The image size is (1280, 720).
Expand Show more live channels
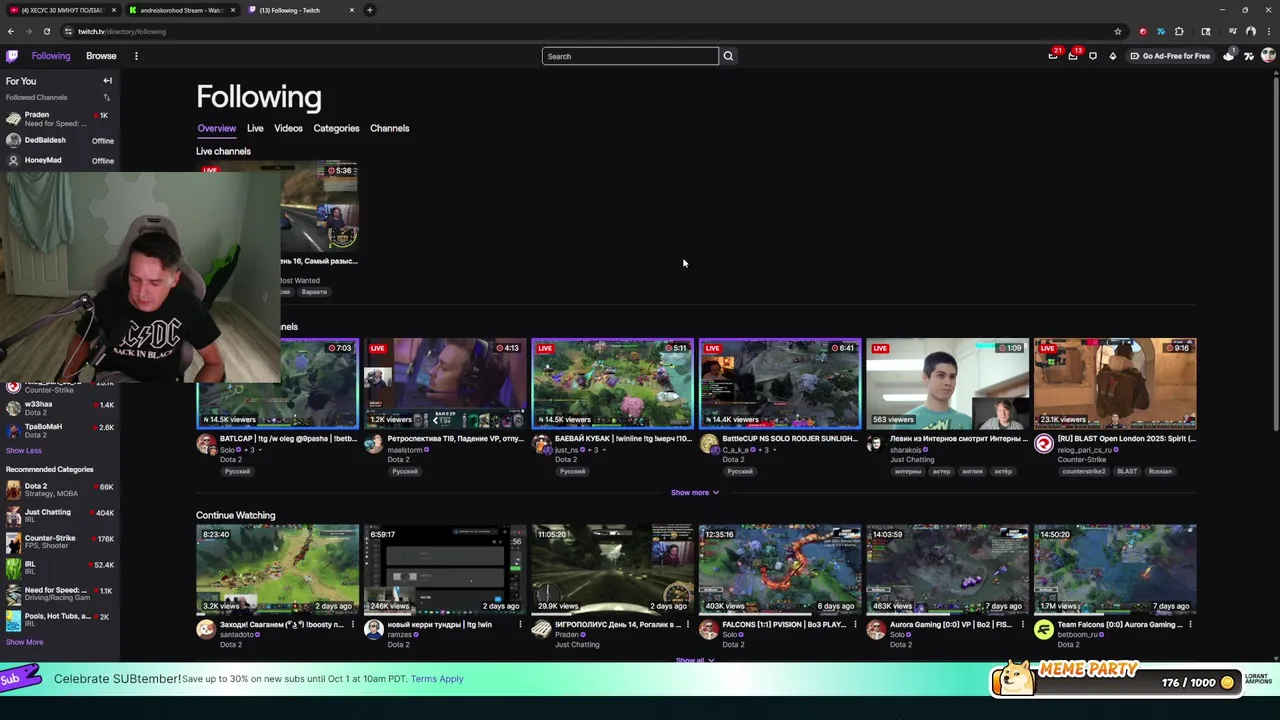coord(695,492)
